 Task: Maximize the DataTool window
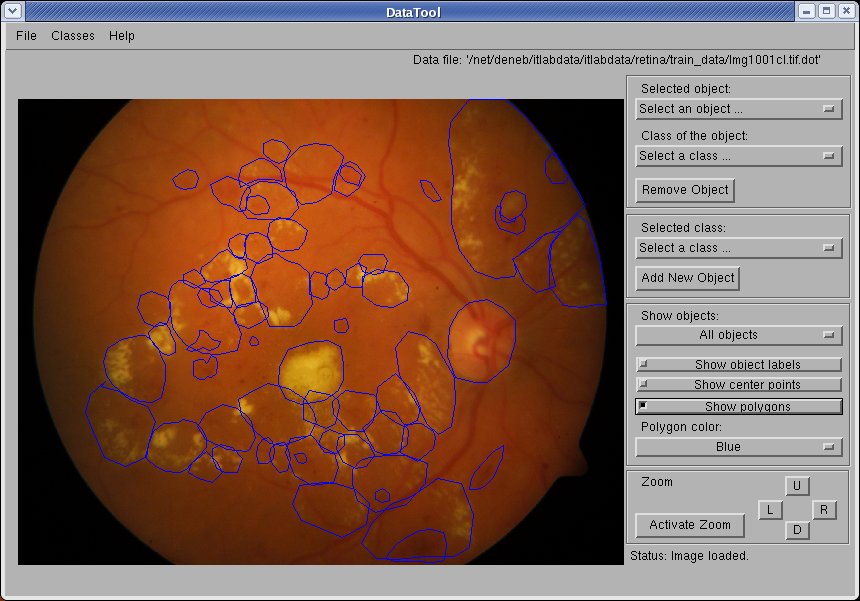(827, 11)
